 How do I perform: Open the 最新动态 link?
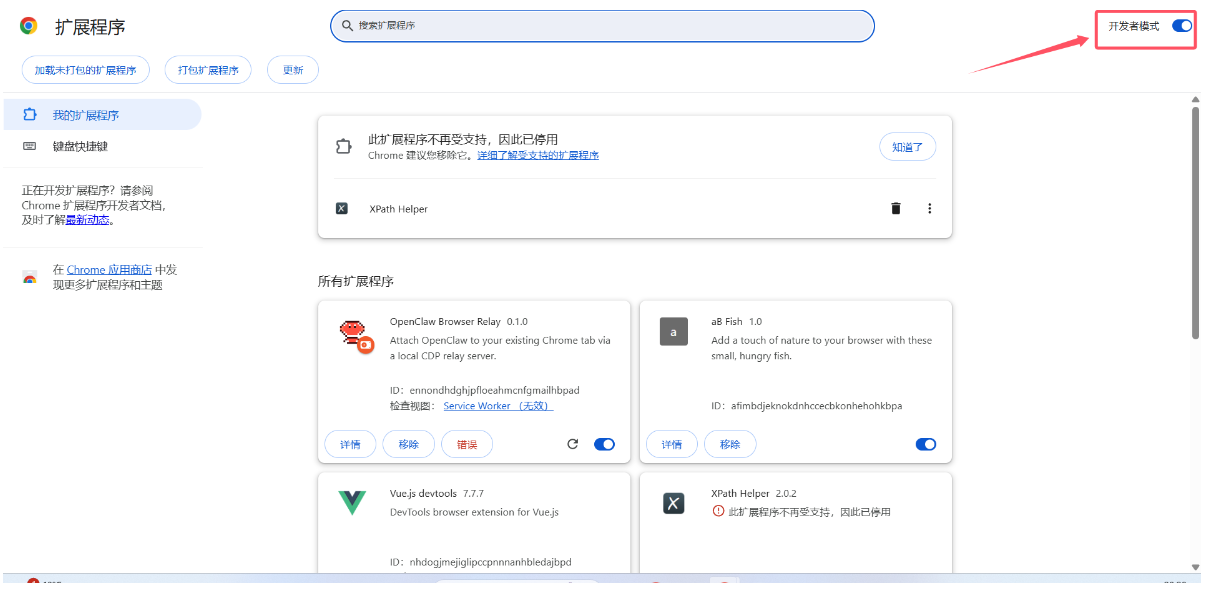[87, 220]
